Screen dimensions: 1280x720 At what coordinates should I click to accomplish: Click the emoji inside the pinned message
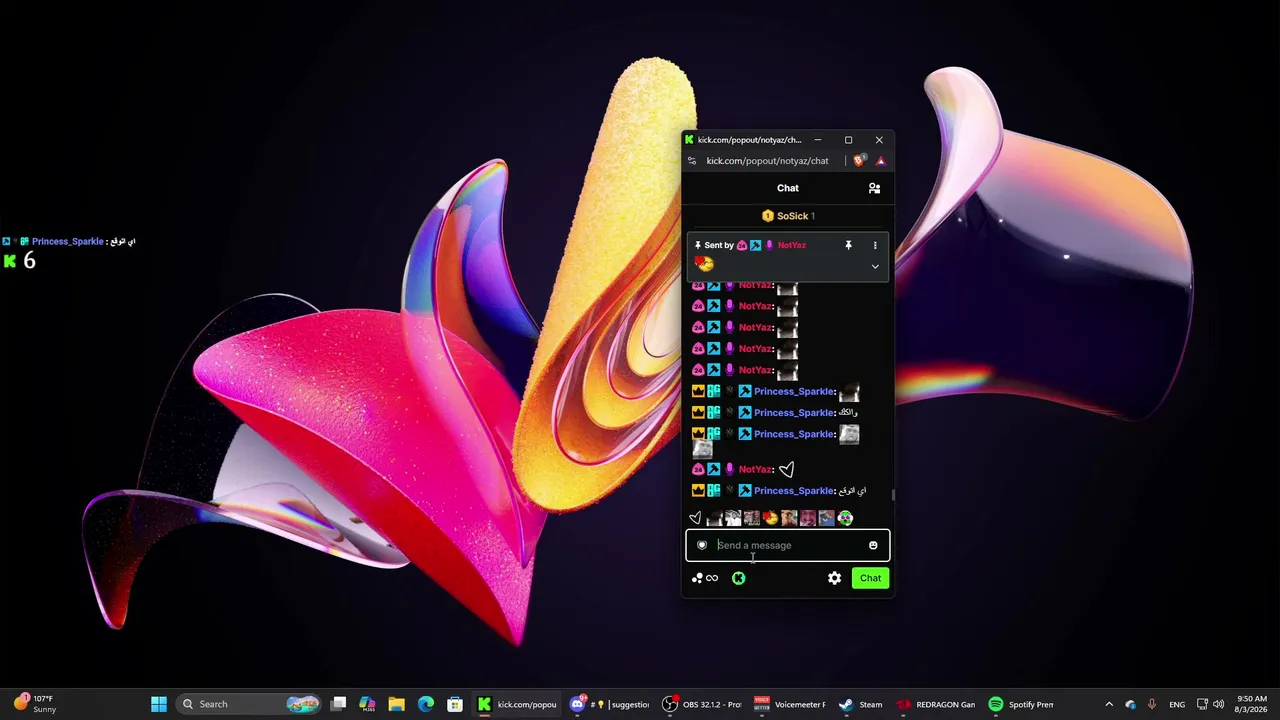click(x=705, y=264)
